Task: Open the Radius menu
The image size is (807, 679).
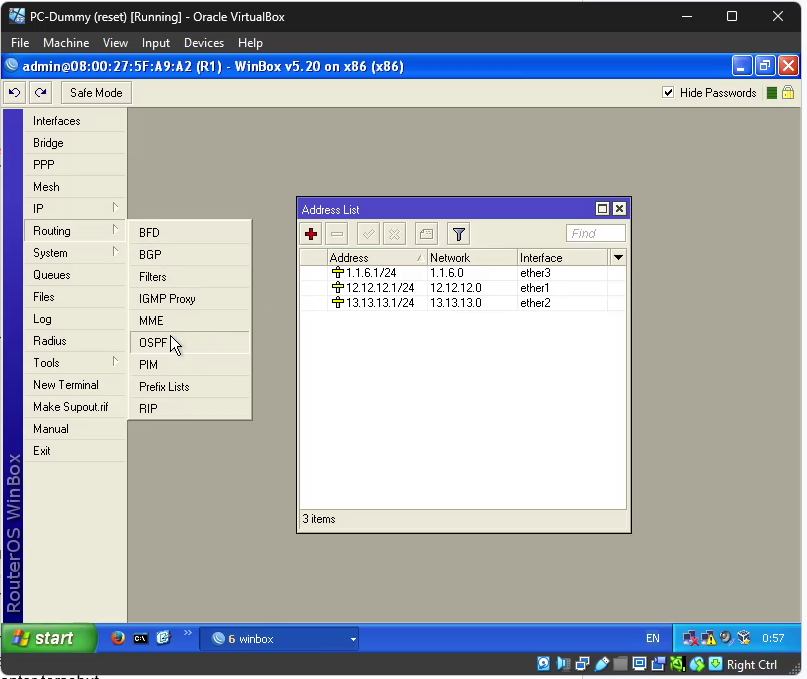Action: pos(75,341)
